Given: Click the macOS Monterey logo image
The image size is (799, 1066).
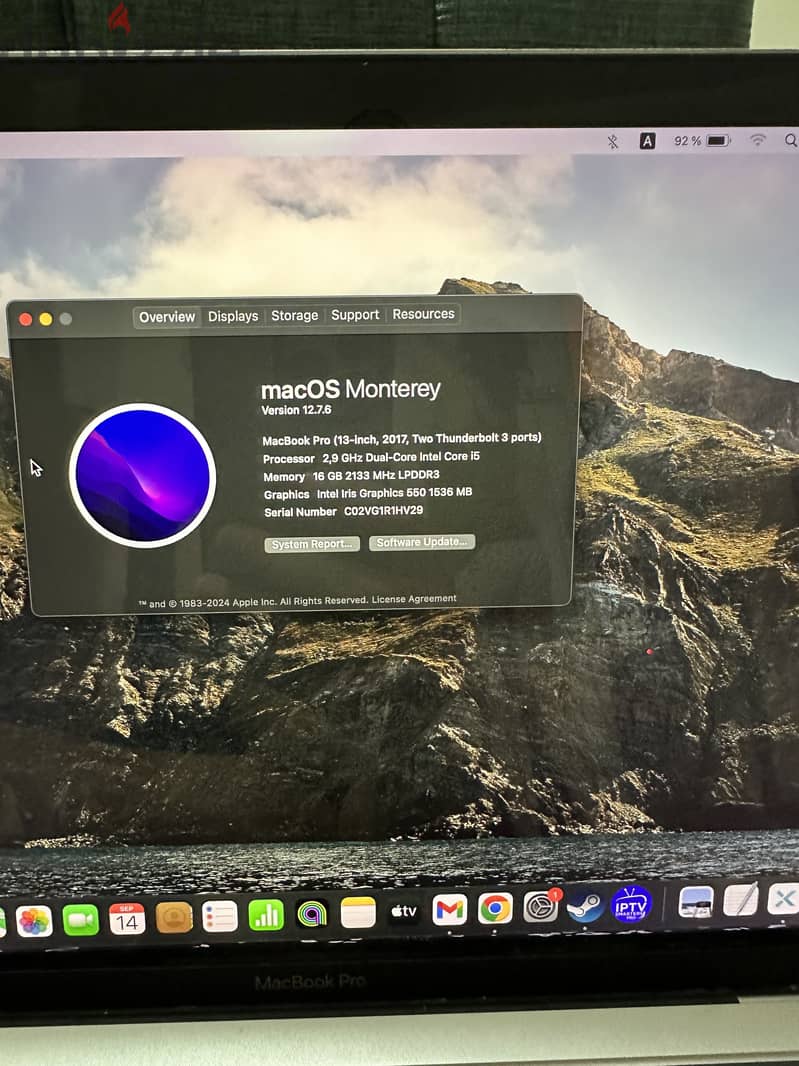Looking at the screenshot, I should [143, 475].
